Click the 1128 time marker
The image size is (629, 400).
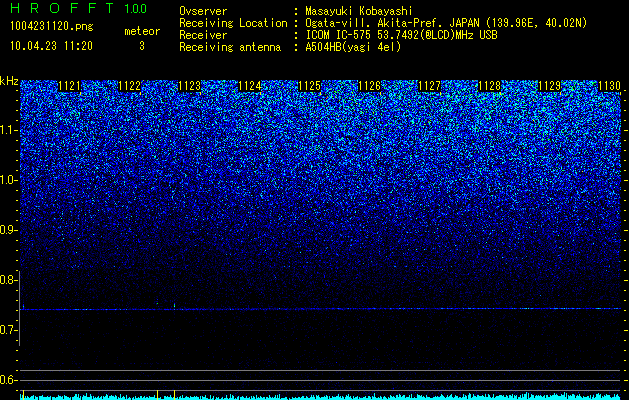pyautogui.click(x=489, y=86)
